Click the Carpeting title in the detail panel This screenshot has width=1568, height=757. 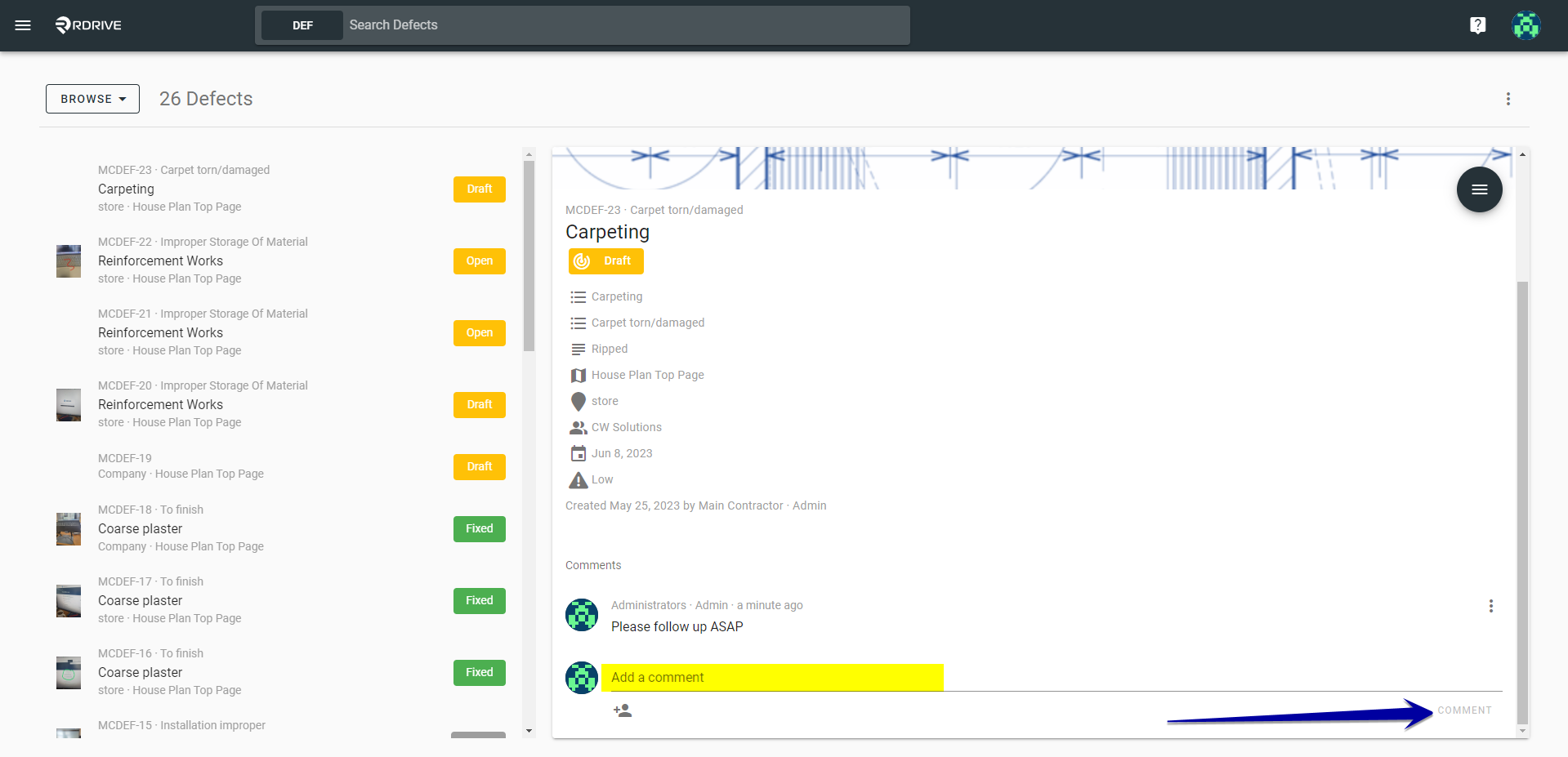pyautogui.click(x=607, y=233)
